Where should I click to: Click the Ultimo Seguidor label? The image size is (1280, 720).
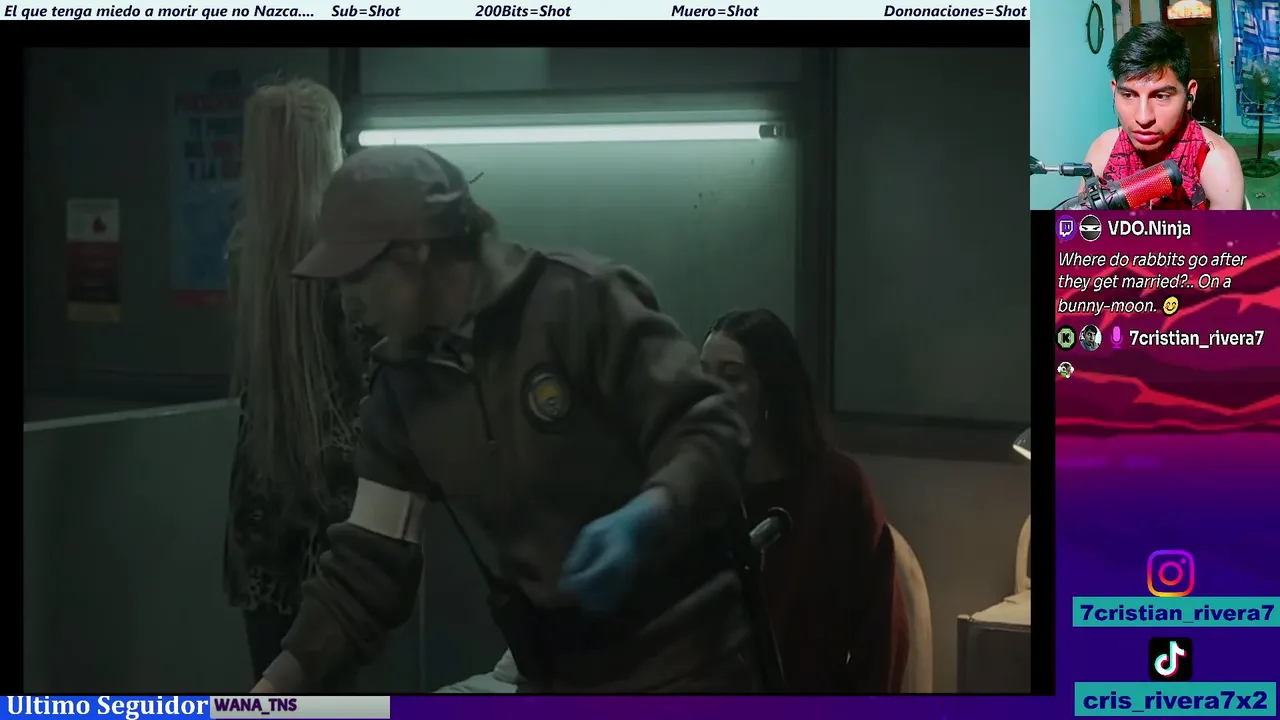(x=106, y=706)
